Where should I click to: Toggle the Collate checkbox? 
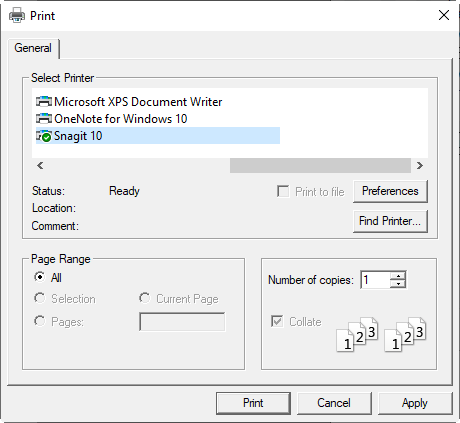[x=277, y=321]
